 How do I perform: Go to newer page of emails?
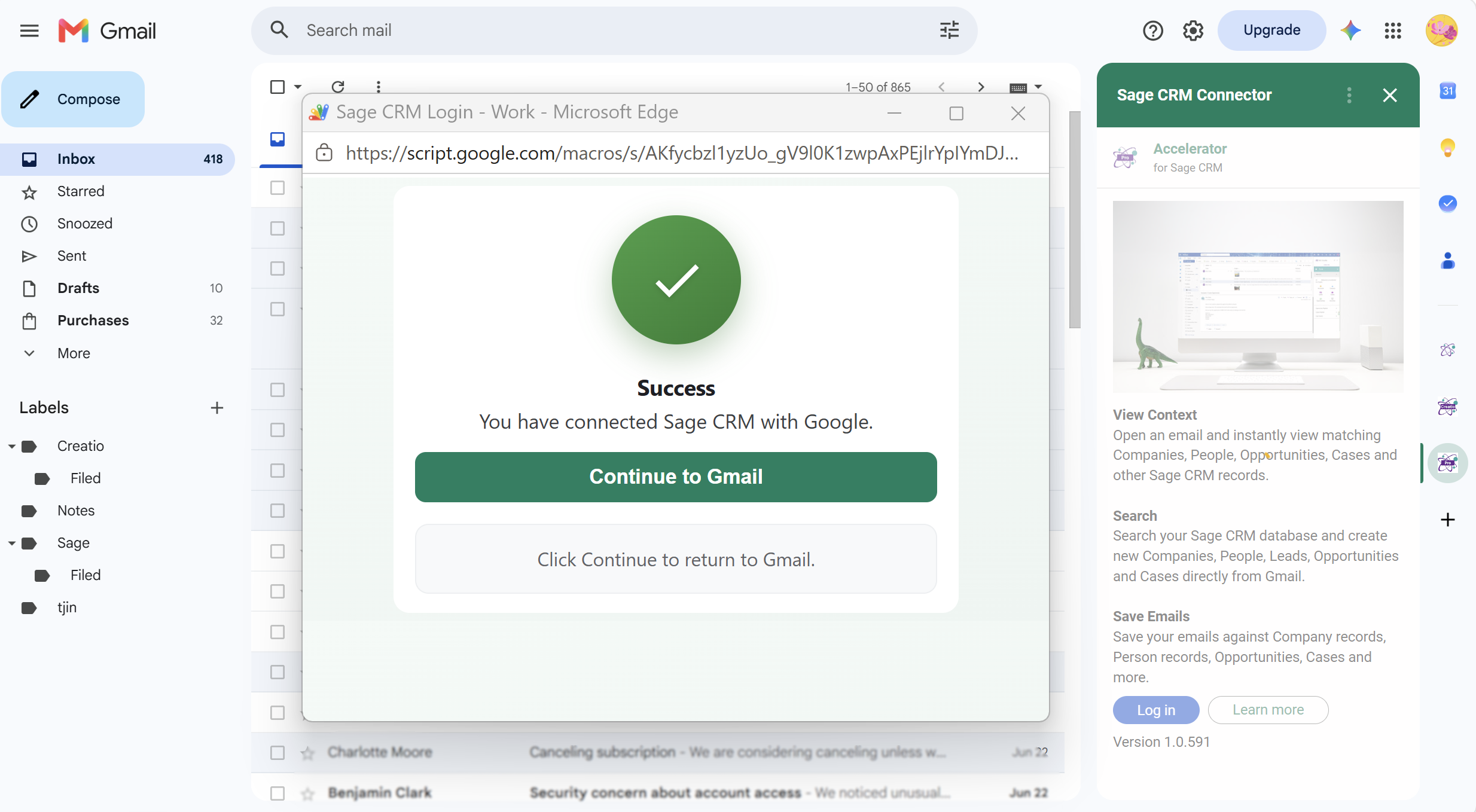coord(941,87)
